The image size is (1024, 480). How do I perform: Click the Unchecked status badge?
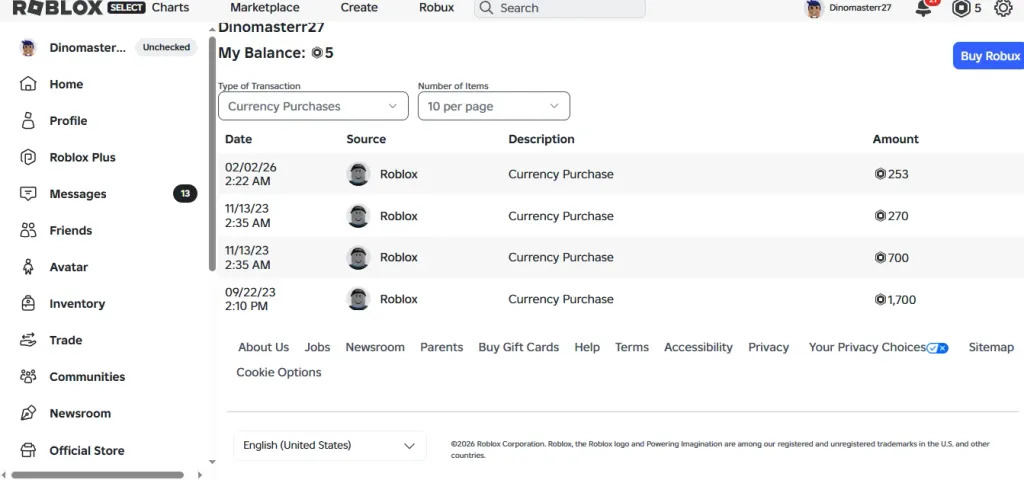(166, 48)
